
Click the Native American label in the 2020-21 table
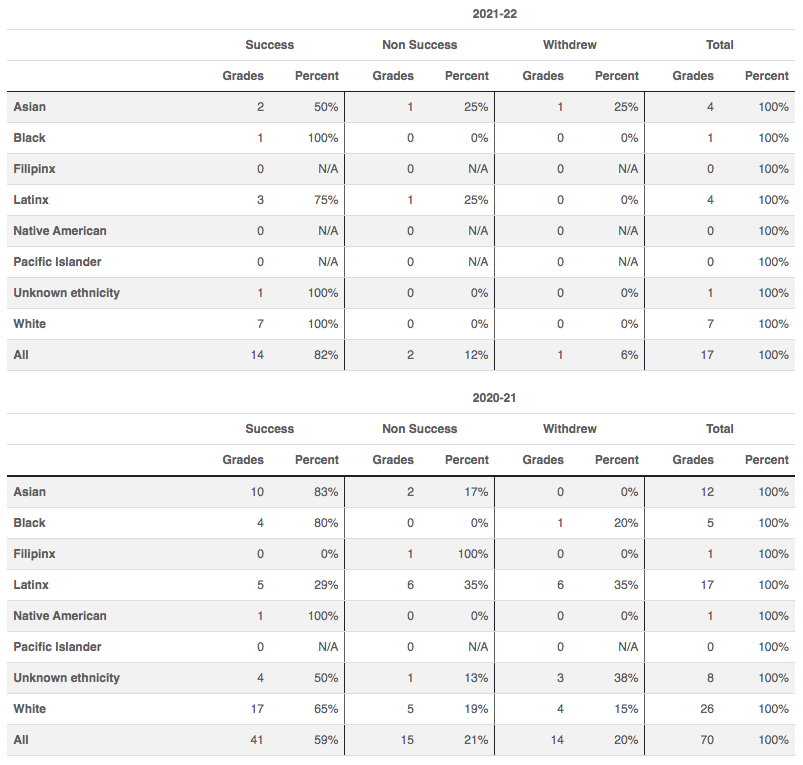tap(60, 616)
